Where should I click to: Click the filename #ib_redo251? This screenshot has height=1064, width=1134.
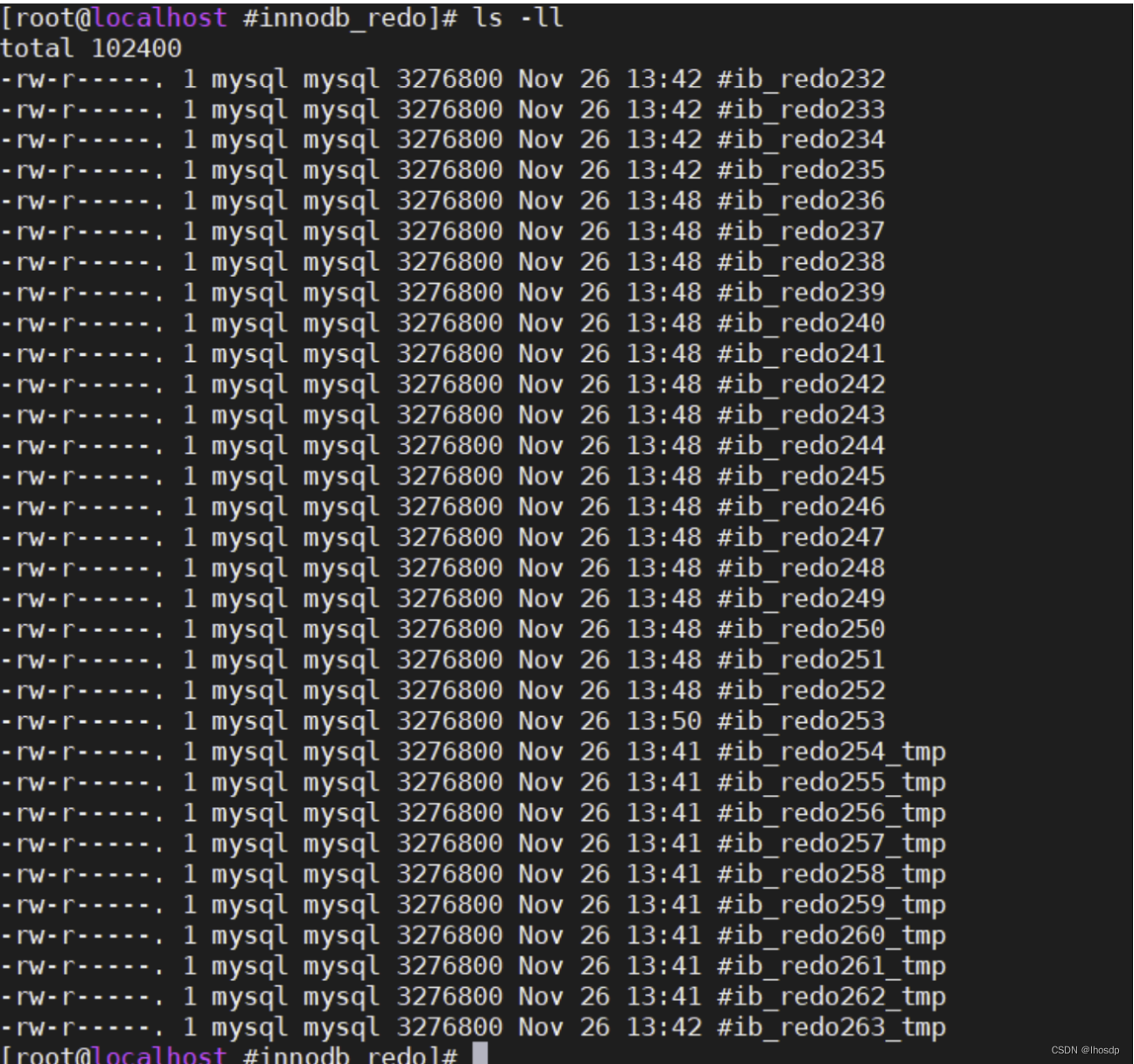[801, 661]
